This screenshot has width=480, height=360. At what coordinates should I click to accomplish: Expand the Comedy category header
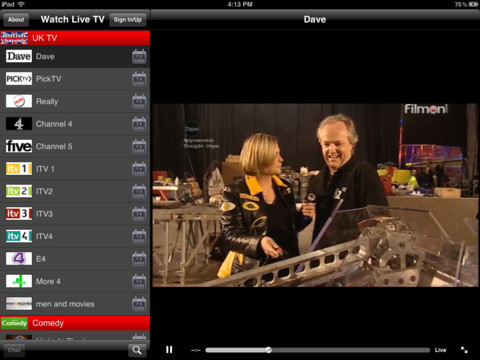point(75,323)
